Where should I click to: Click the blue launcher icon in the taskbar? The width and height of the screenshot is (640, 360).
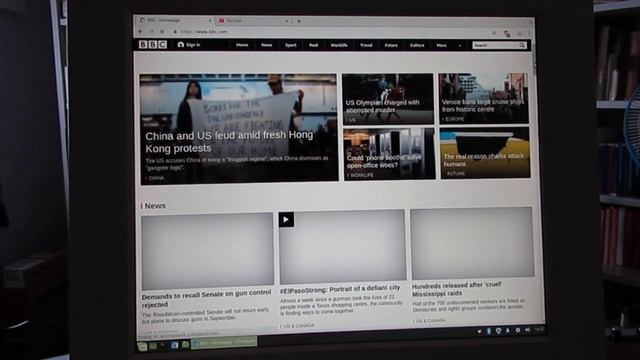point(174,345)
